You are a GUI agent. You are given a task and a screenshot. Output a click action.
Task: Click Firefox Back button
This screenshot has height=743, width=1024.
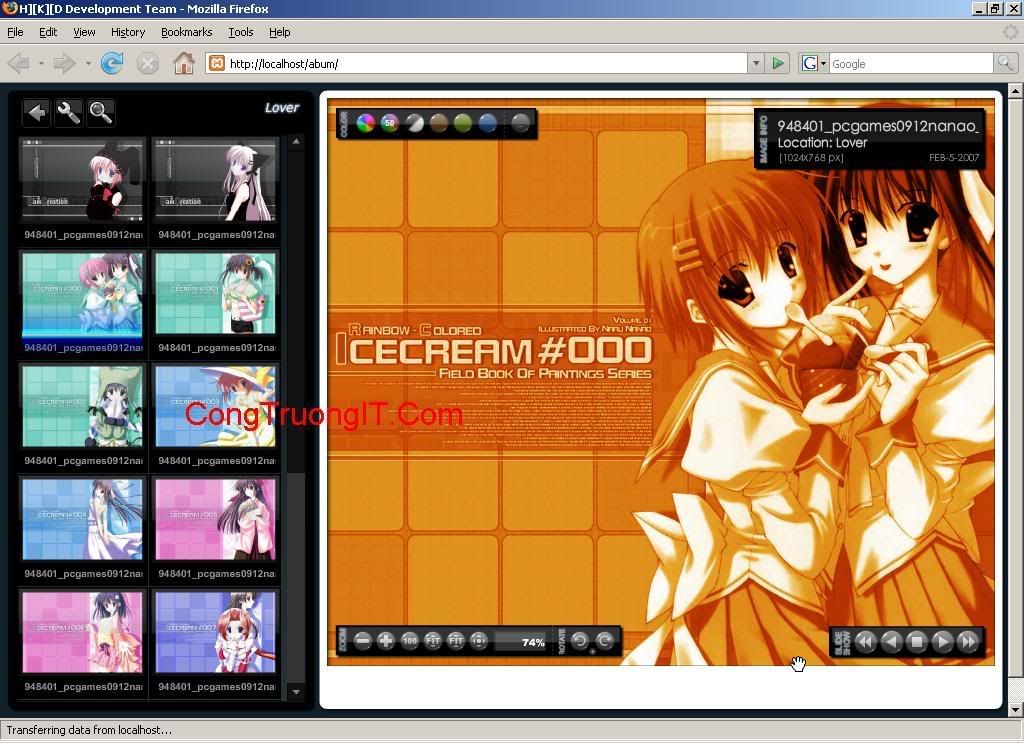(19, 63)
